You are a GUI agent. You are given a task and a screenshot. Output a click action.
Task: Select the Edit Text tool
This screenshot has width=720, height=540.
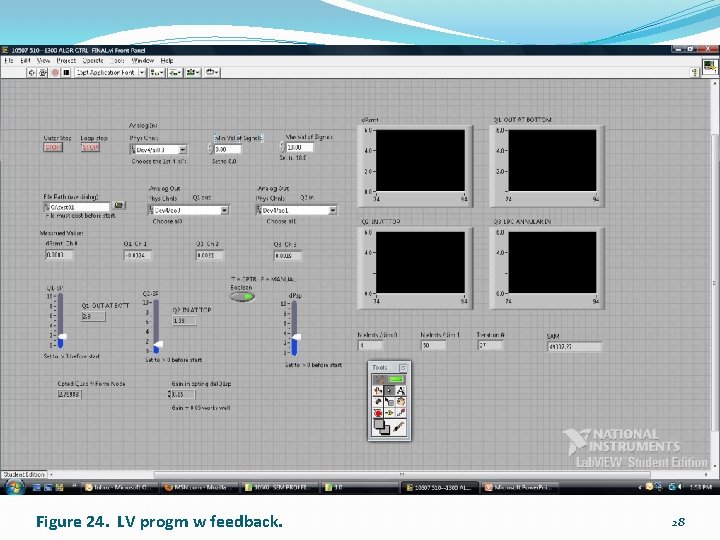click(x=401, y=391)
